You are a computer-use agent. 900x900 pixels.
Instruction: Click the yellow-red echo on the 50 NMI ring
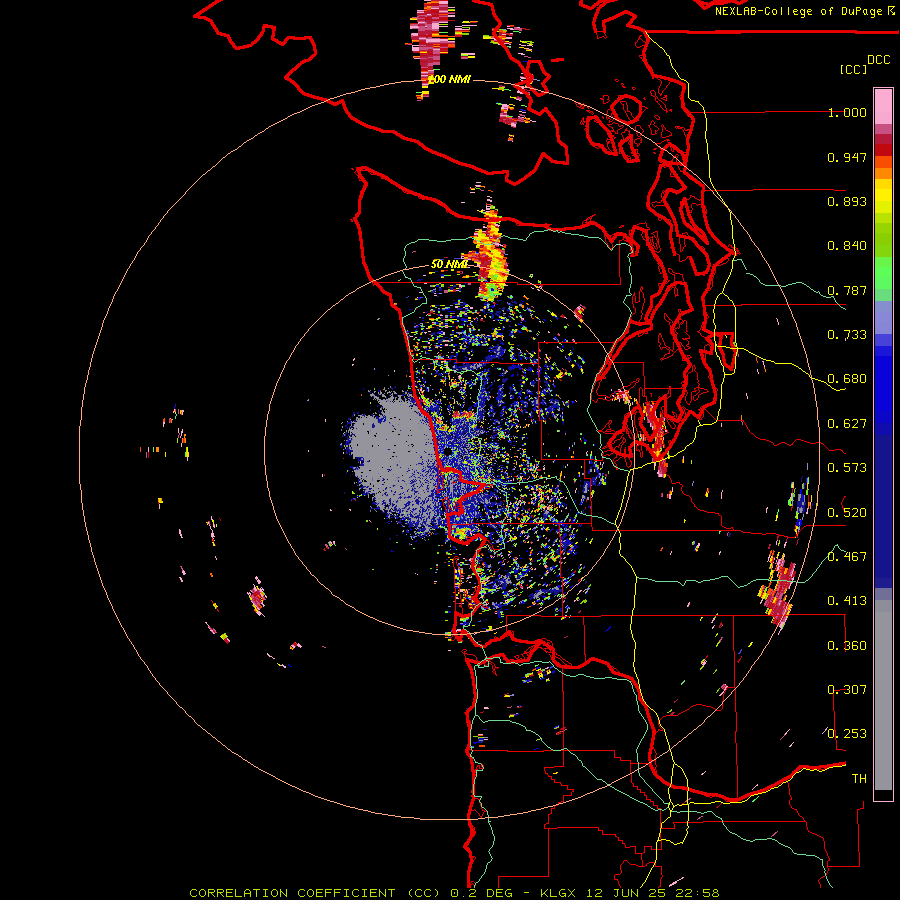(490, 253)
